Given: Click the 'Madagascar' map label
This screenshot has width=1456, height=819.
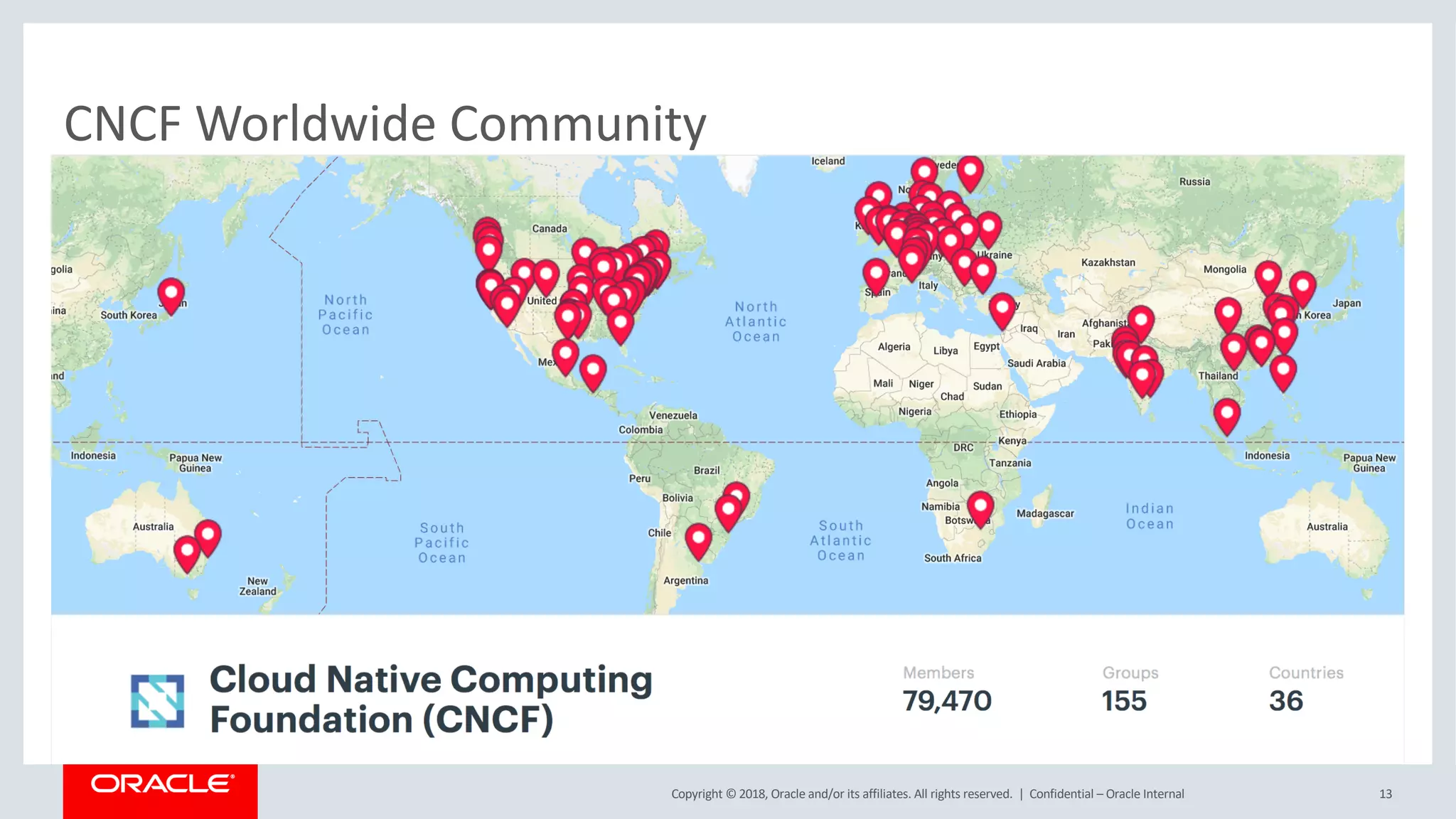Looking at the screenshot, I should point(1045,513).
